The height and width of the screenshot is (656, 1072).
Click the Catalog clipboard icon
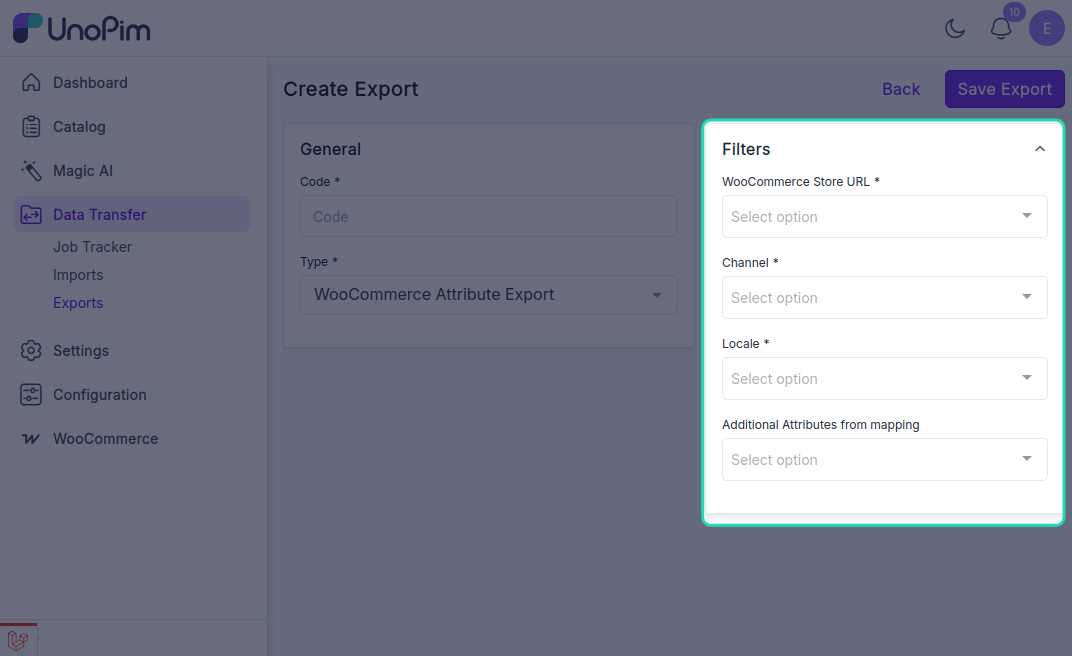[x=31, y=126]
